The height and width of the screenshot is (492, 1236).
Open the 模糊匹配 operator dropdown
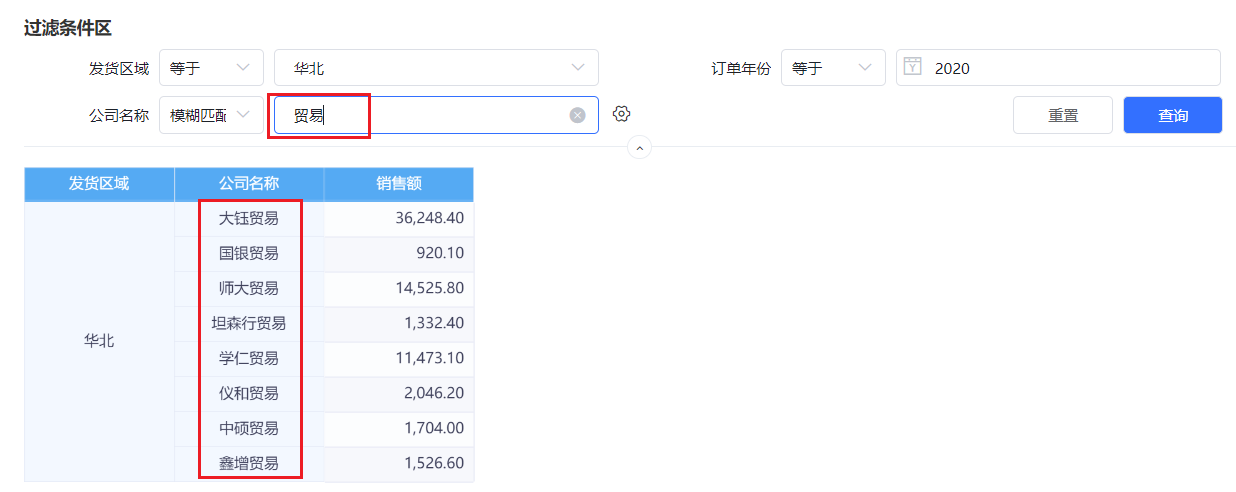pyautogui.click(x=211, y=115)
